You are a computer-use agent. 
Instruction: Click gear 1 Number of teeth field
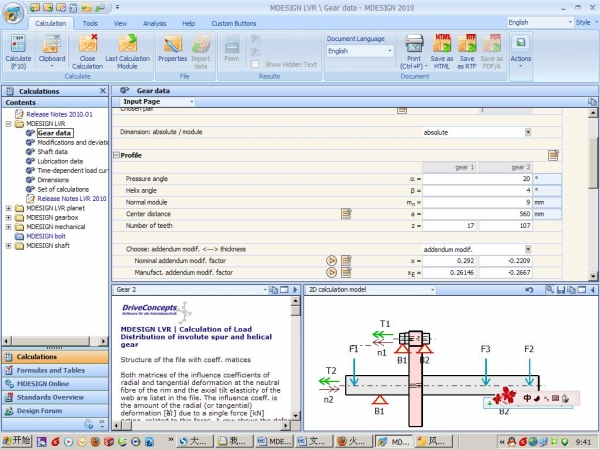click(x=449, y=225)
